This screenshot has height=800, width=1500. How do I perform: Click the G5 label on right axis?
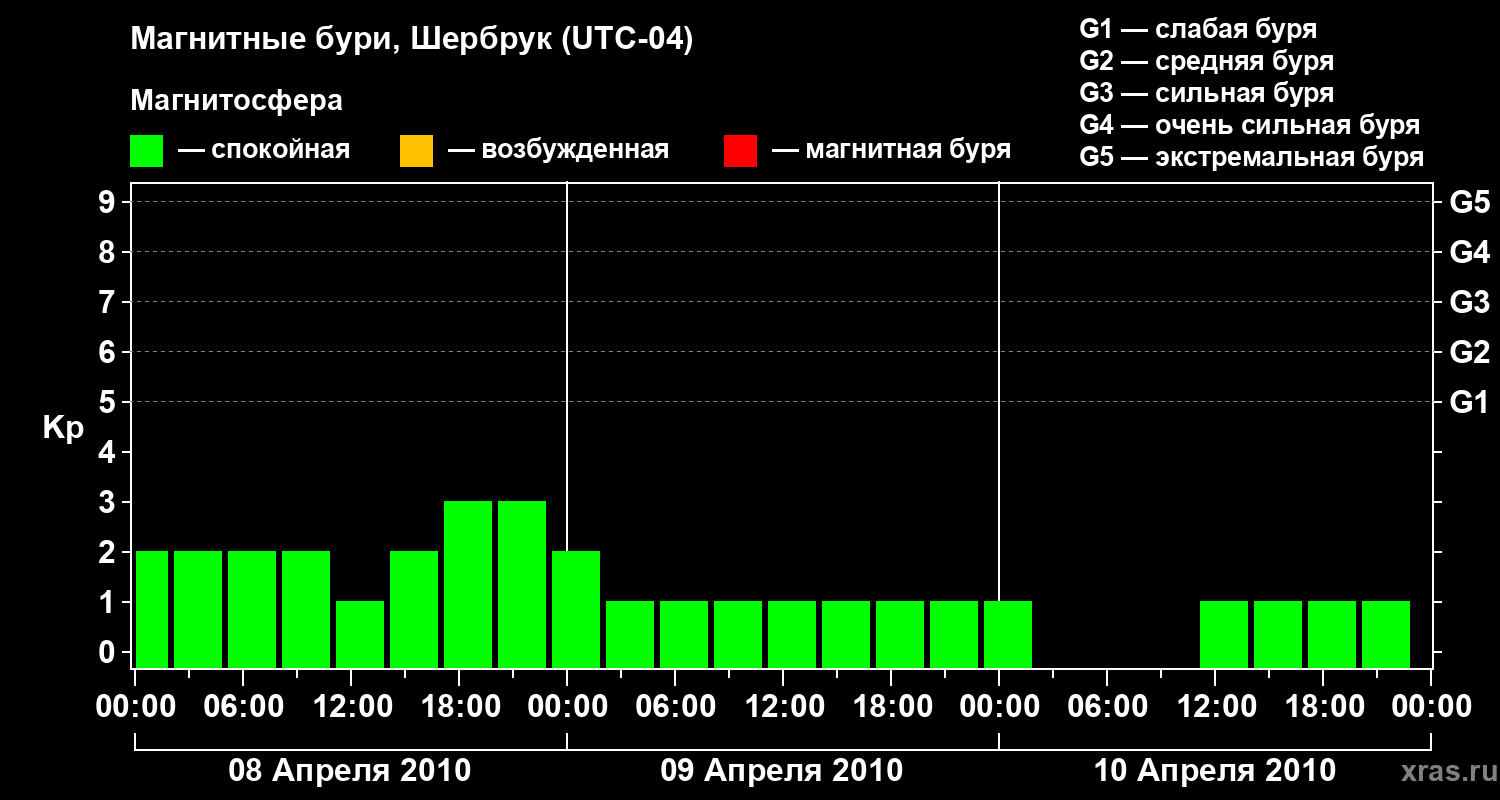tap(1470, 202)
